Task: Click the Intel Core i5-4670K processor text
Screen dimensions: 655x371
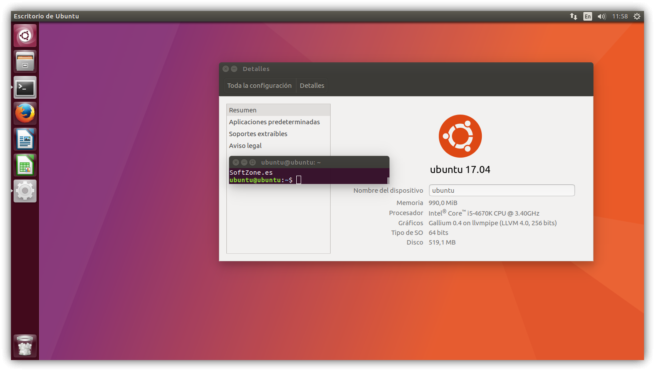Action: pyautogui.click(x=484, y=213)
